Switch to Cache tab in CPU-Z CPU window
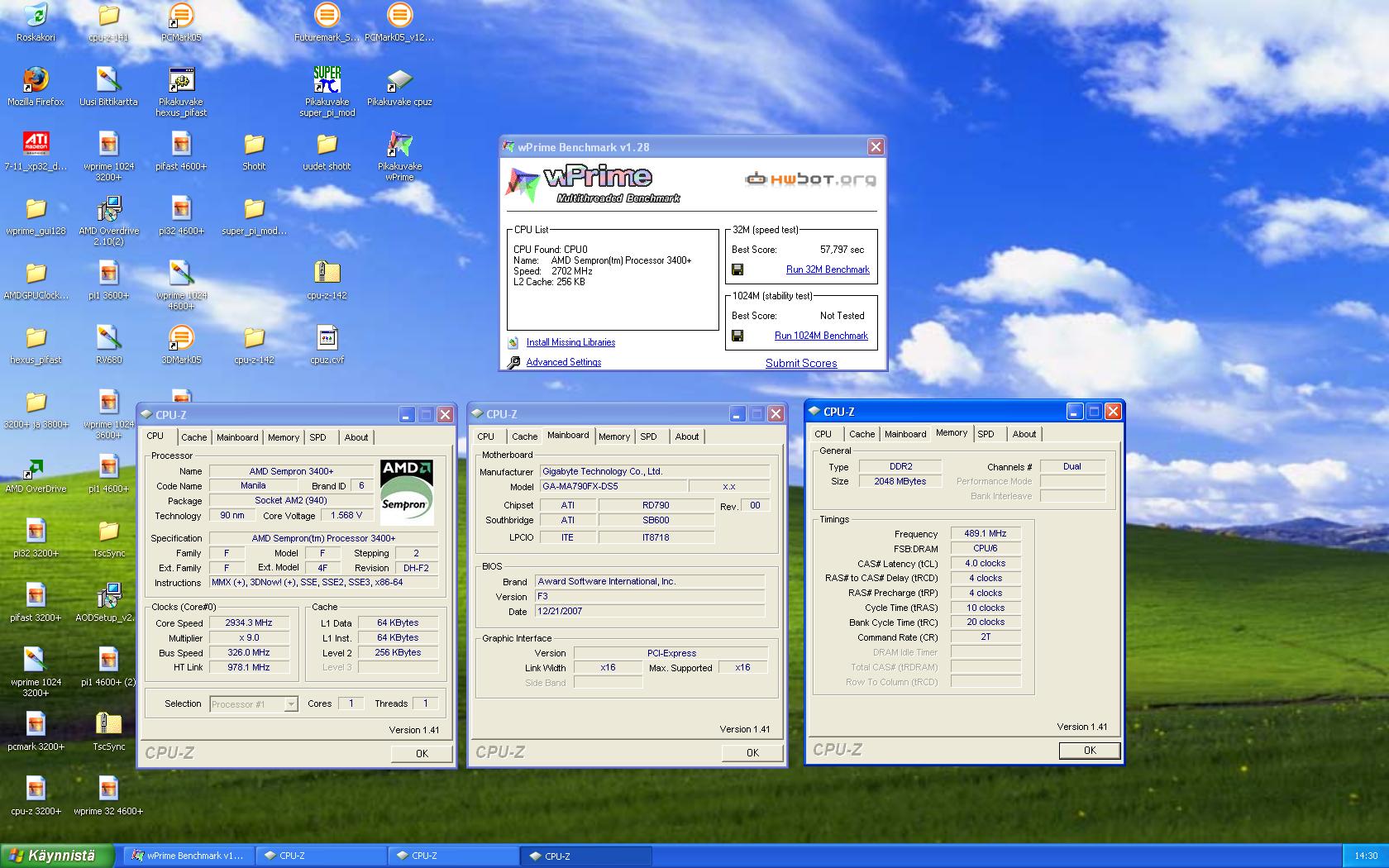This screenshot has height=868, width=1389. pyautogui.click(x=194, y=437)
